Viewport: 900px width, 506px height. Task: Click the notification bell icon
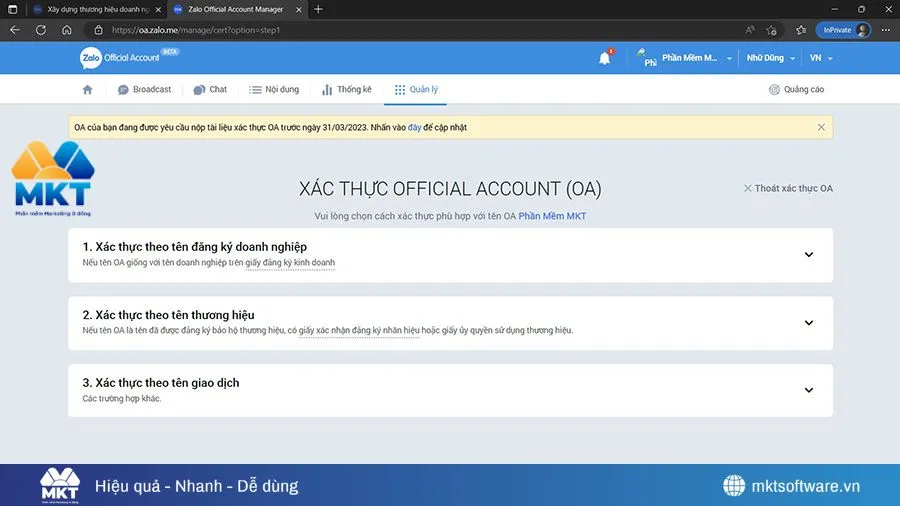[604, 58]
